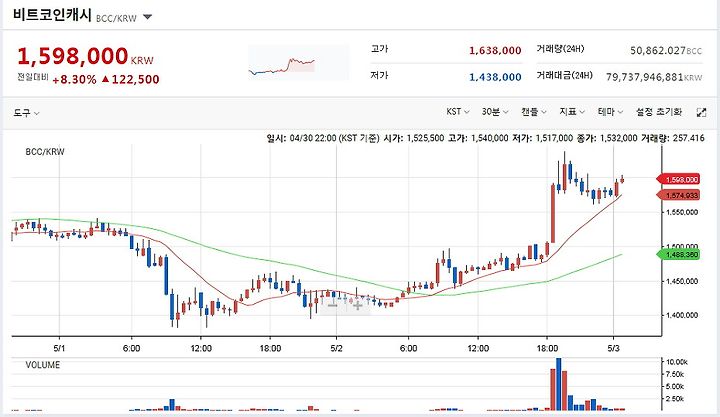Open the 테마 theme dropdown
Image resolution: width=720 pixels, height=417 pixels.
pyautogui.click(x=610, y=112)
